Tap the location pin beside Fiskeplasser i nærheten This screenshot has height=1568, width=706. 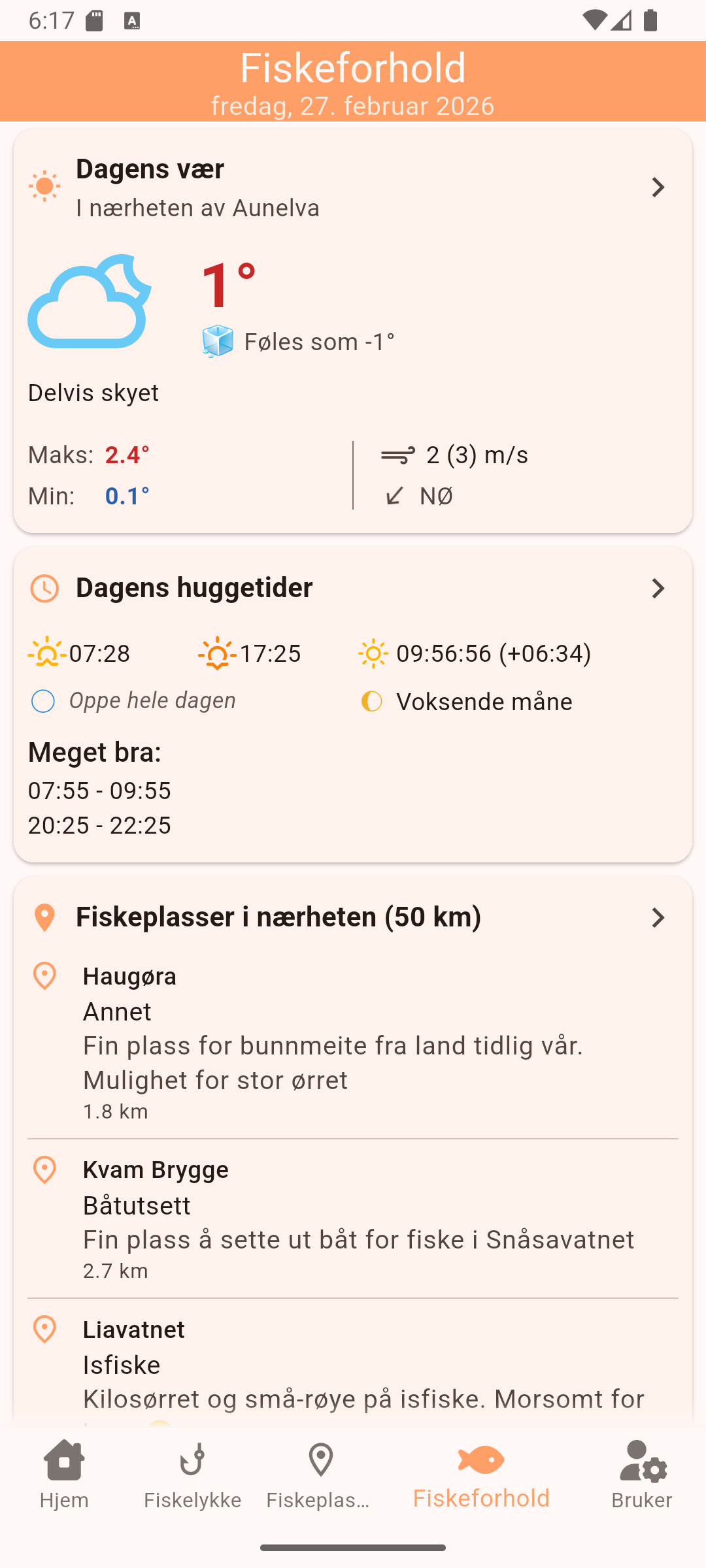44,918
